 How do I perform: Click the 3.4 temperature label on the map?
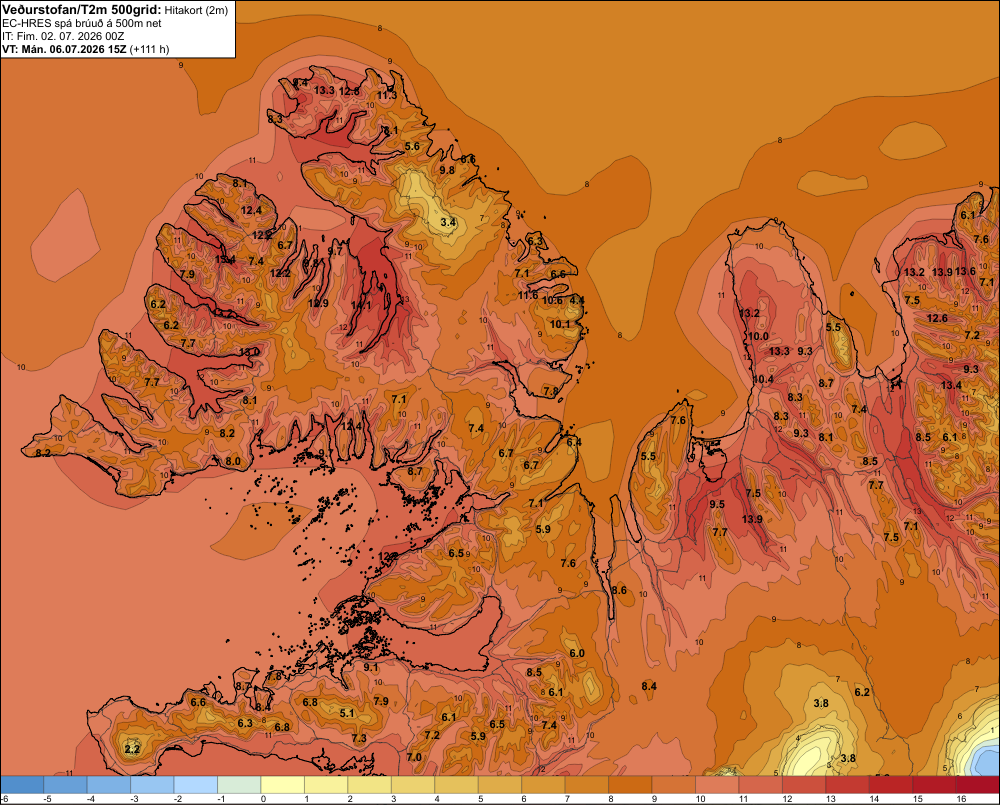coord(448,222)
